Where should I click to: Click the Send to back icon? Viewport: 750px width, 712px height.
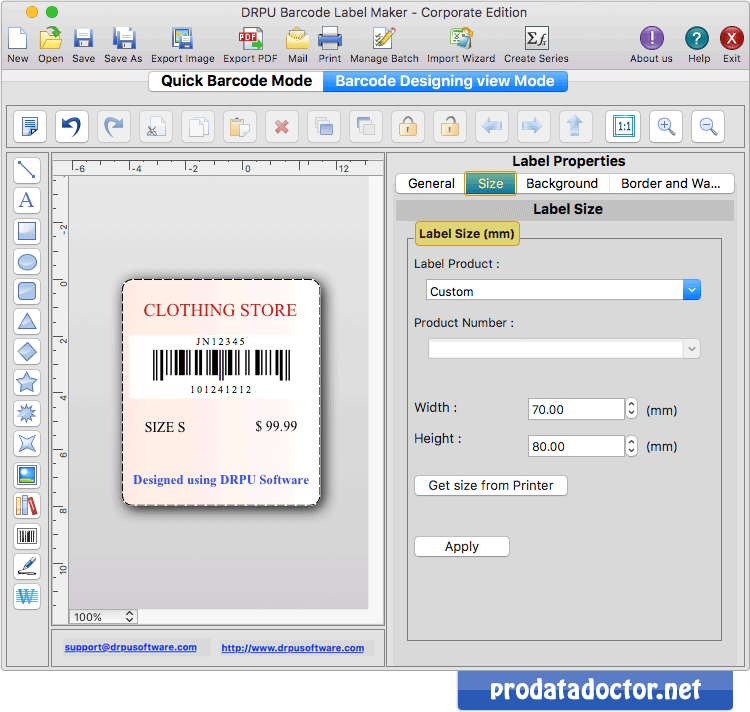point(366,127)
